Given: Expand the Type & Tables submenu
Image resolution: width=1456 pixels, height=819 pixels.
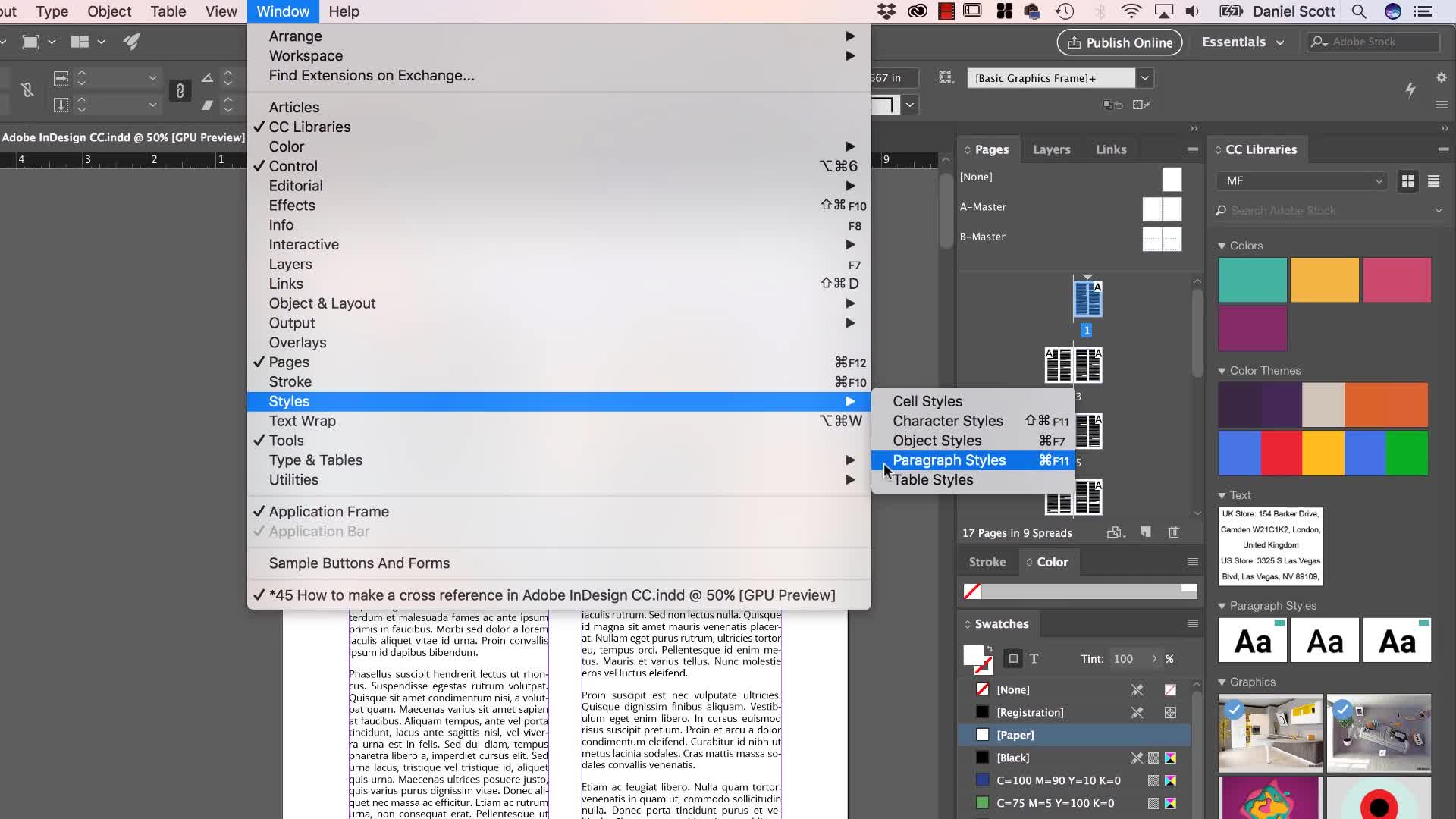Looking at the screenshot, I should [x=559, y=460].
